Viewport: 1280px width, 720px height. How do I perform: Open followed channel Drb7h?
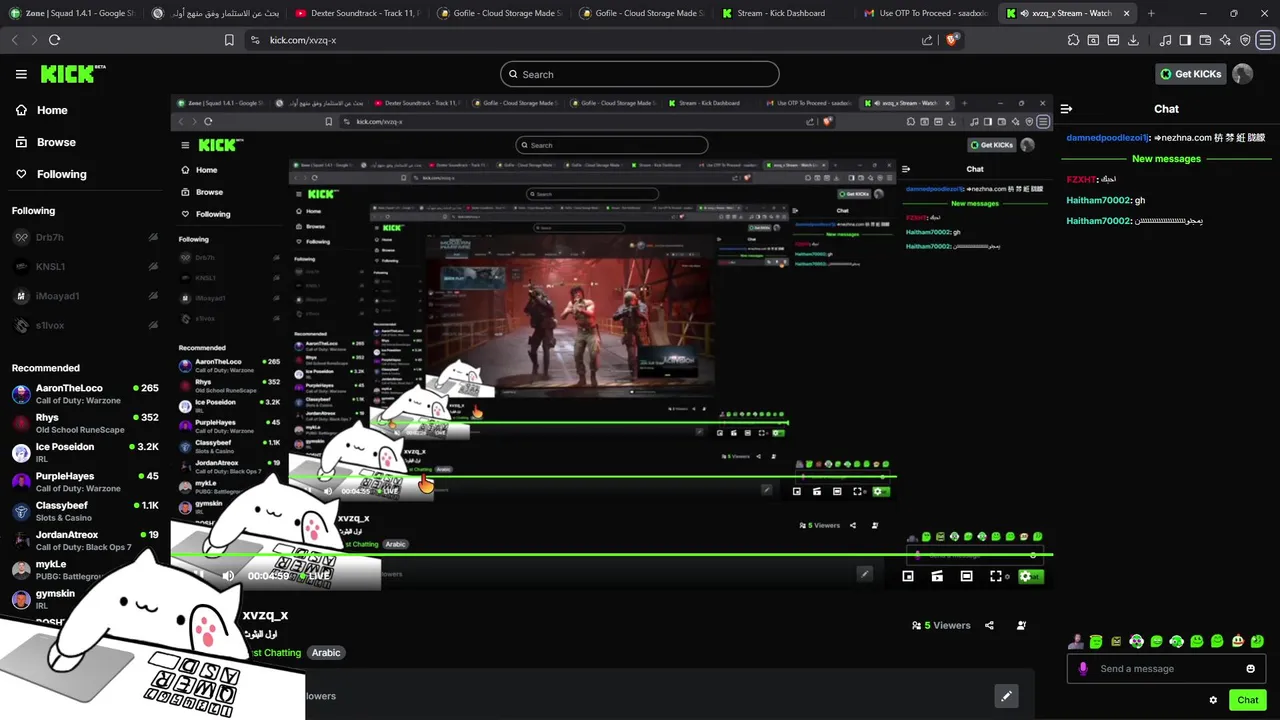coord(85,237)
